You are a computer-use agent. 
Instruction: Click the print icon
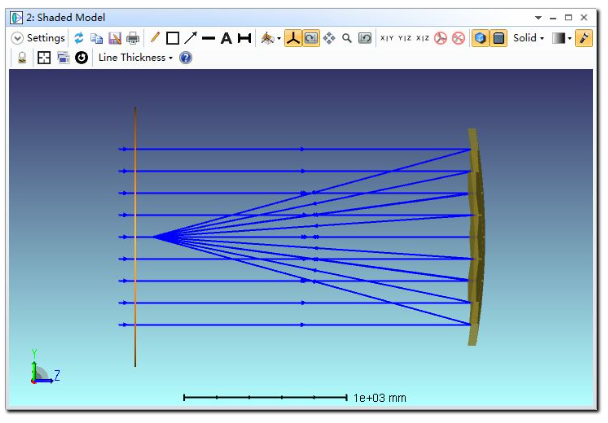coord(132,38)
